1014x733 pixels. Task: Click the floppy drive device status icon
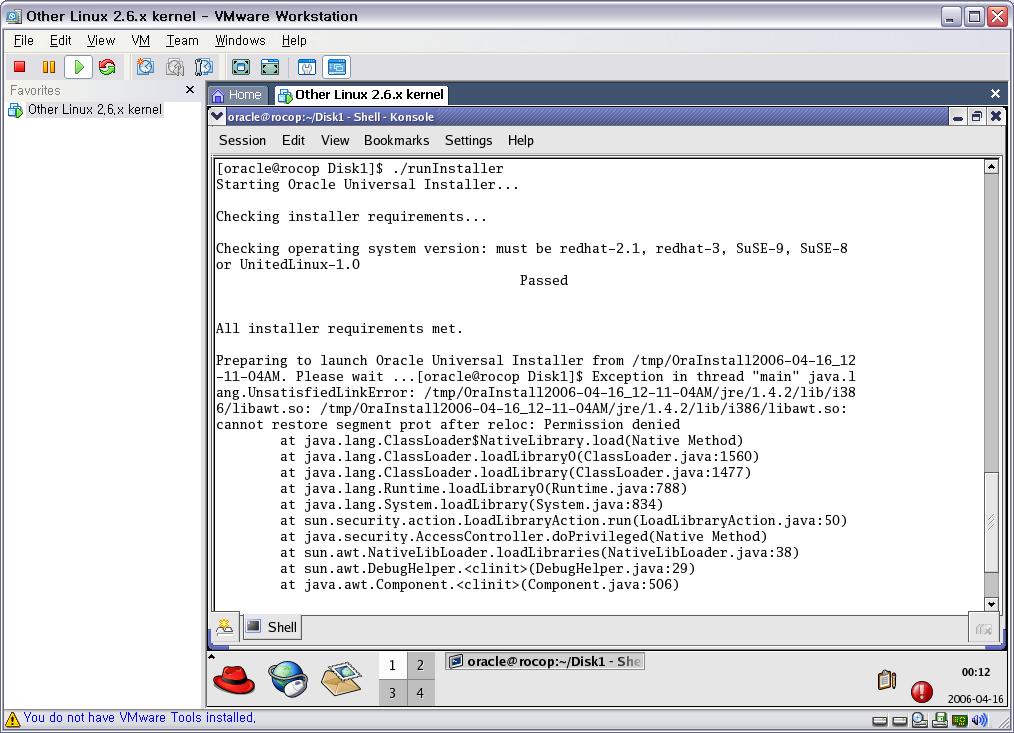click(x=940, y=719)
